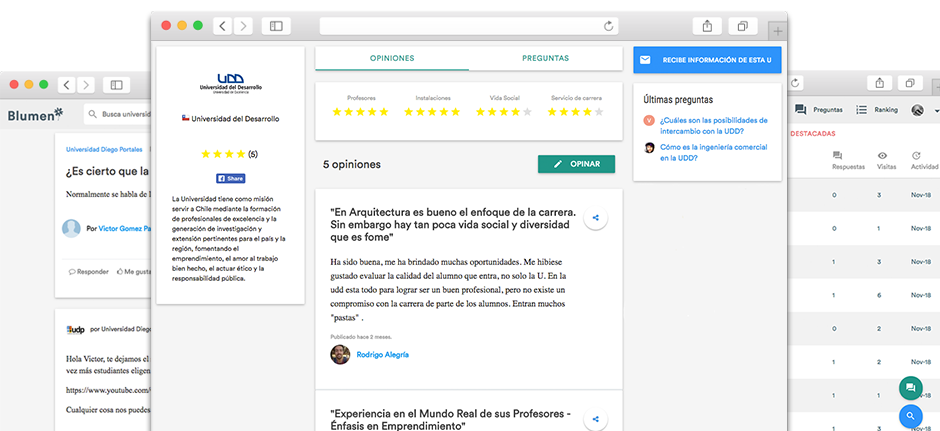
Task: Click Recibe información de esta U
Action: (707, 60)
